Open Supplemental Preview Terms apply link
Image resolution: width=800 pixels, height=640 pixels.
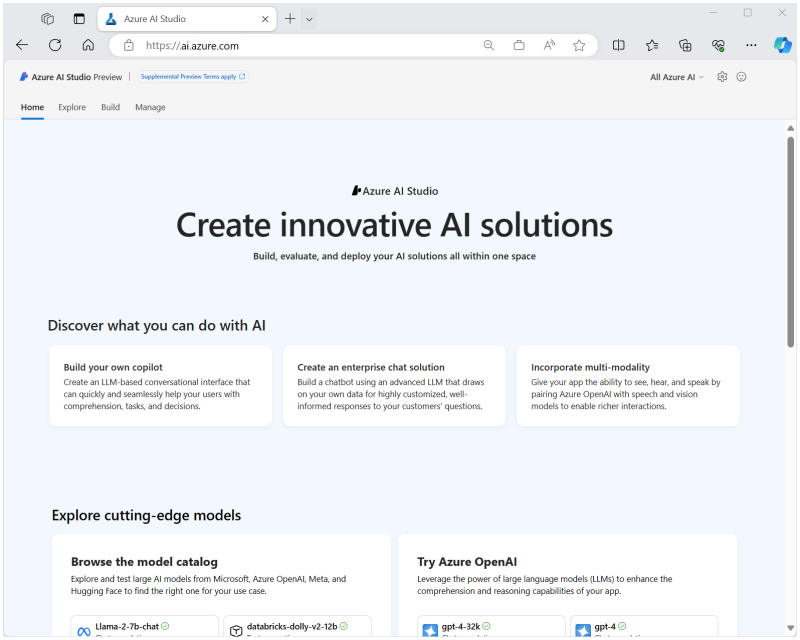click(193, 77)
